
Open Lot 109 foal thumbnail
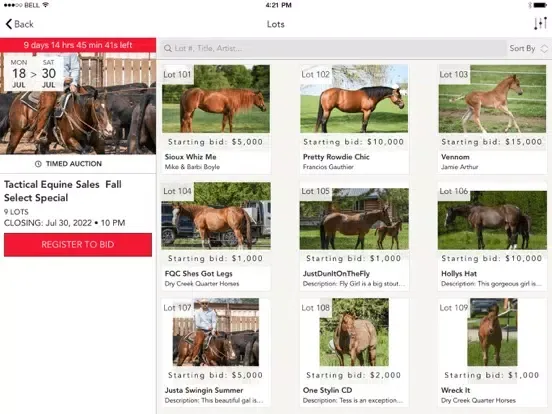pos(492,332)
